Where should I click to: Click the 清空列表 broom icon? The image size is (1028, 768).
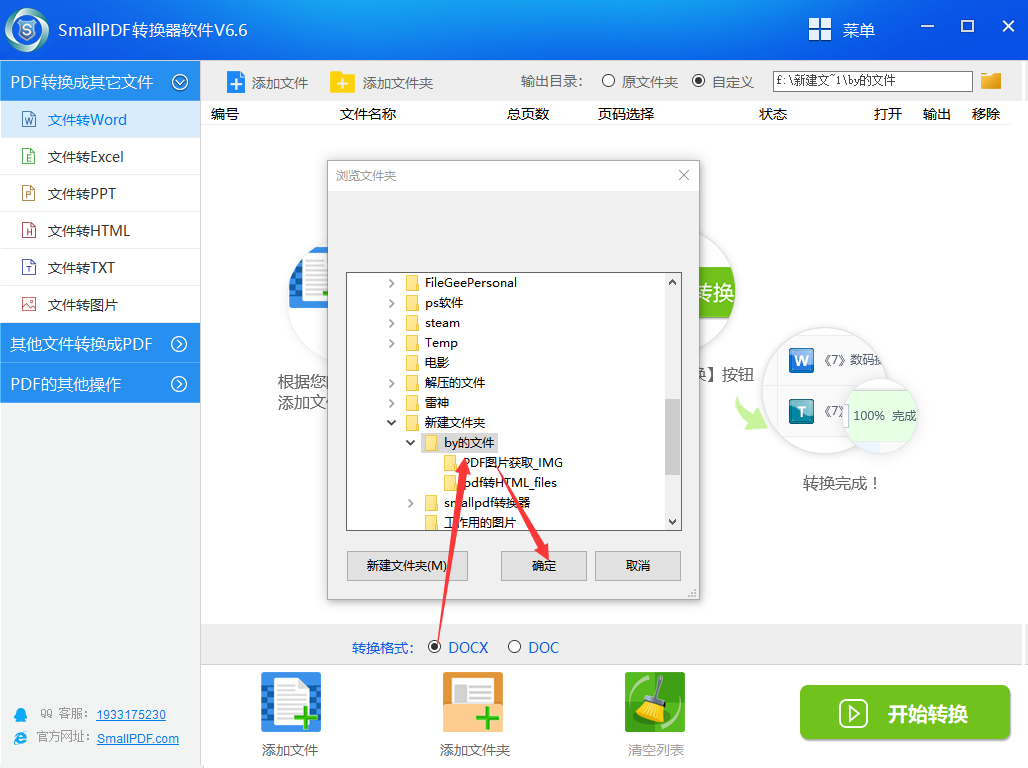[654, 702]
